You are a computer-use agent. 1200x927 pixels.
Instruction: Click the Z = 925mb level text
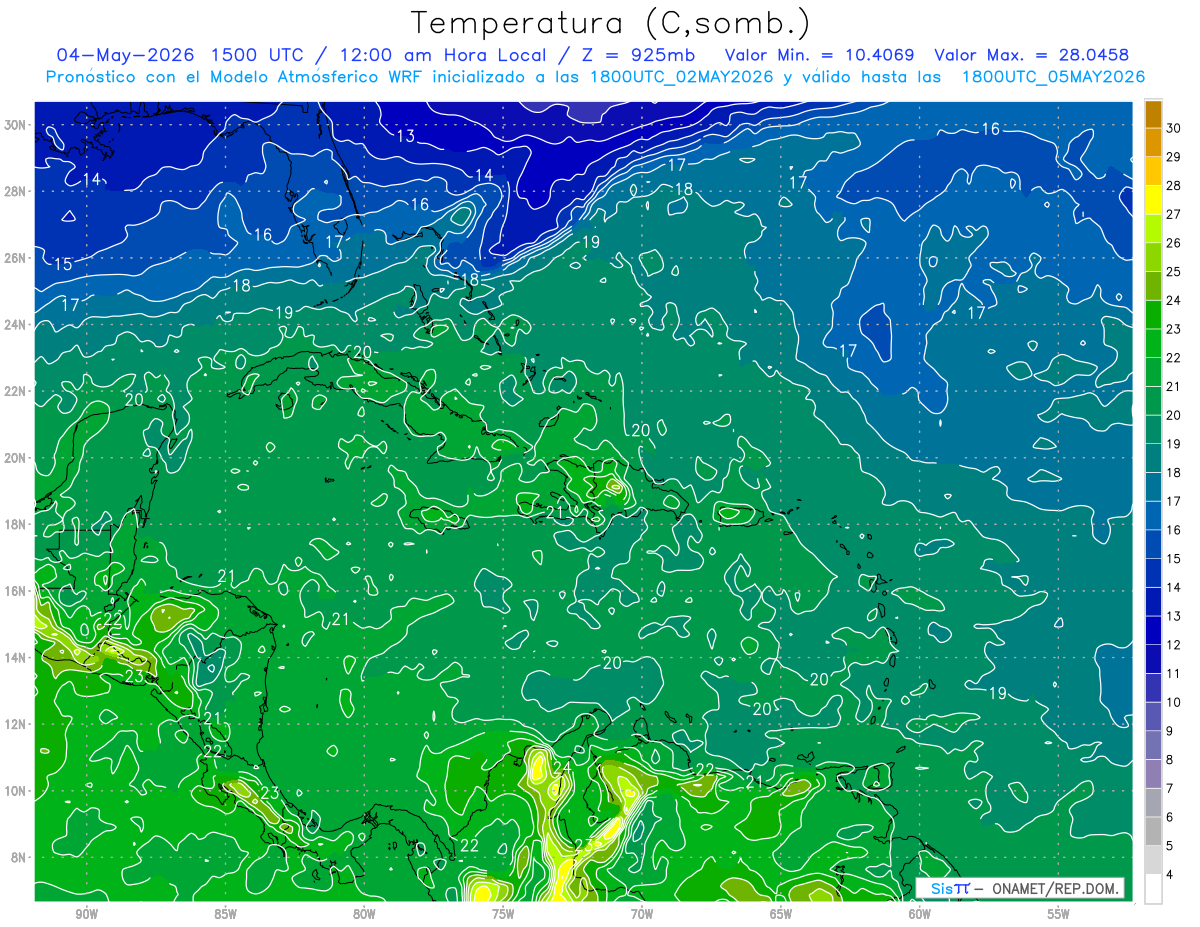point(639,55)
